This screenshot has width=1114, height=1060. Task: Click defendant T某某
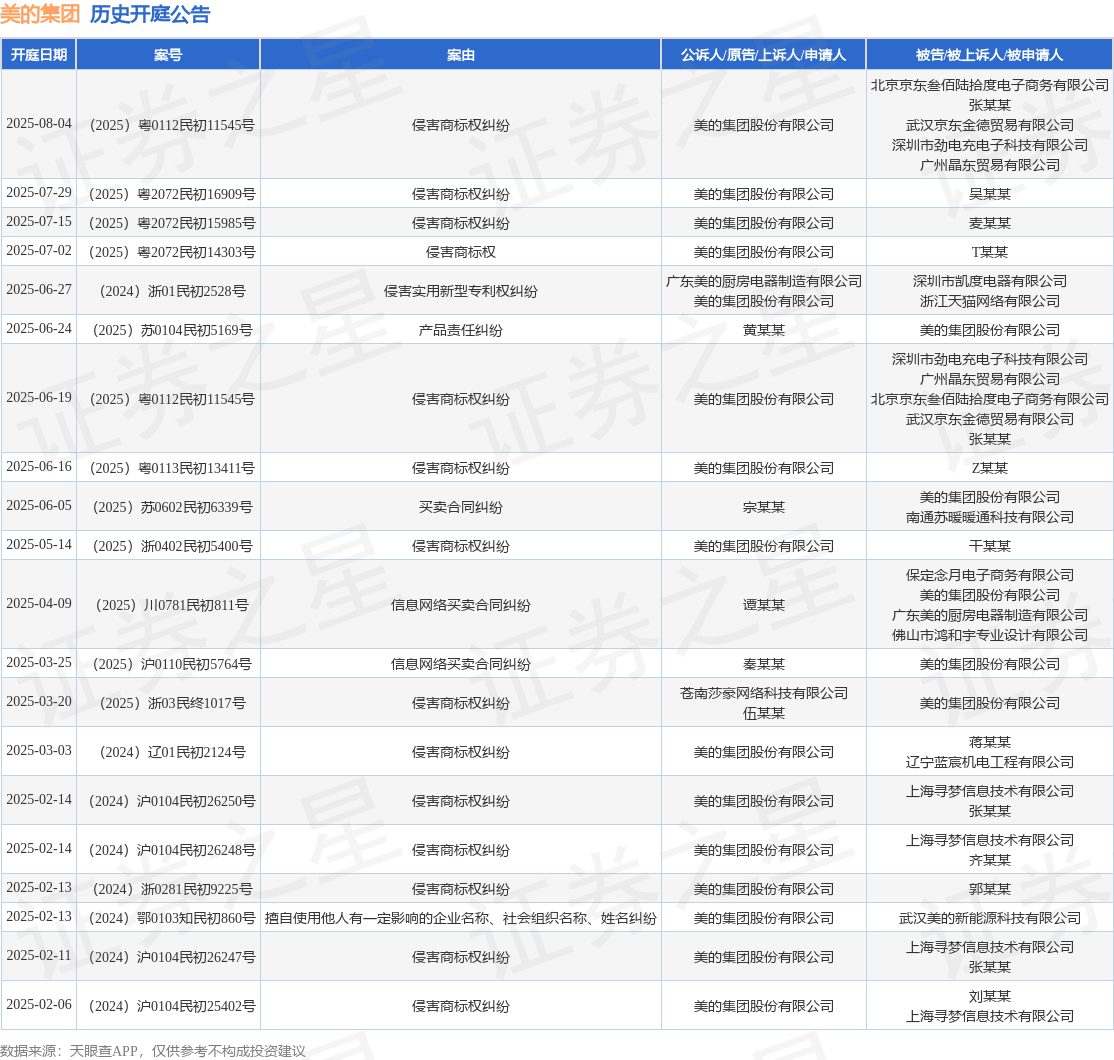point(990,252)
